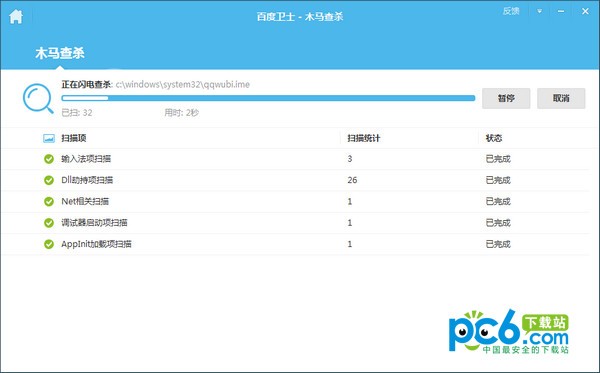Screen dimensions: 600x373
Task: Select the AppInit加载项扫描 row
Action: pyautogui.click(x=295, y=244)
